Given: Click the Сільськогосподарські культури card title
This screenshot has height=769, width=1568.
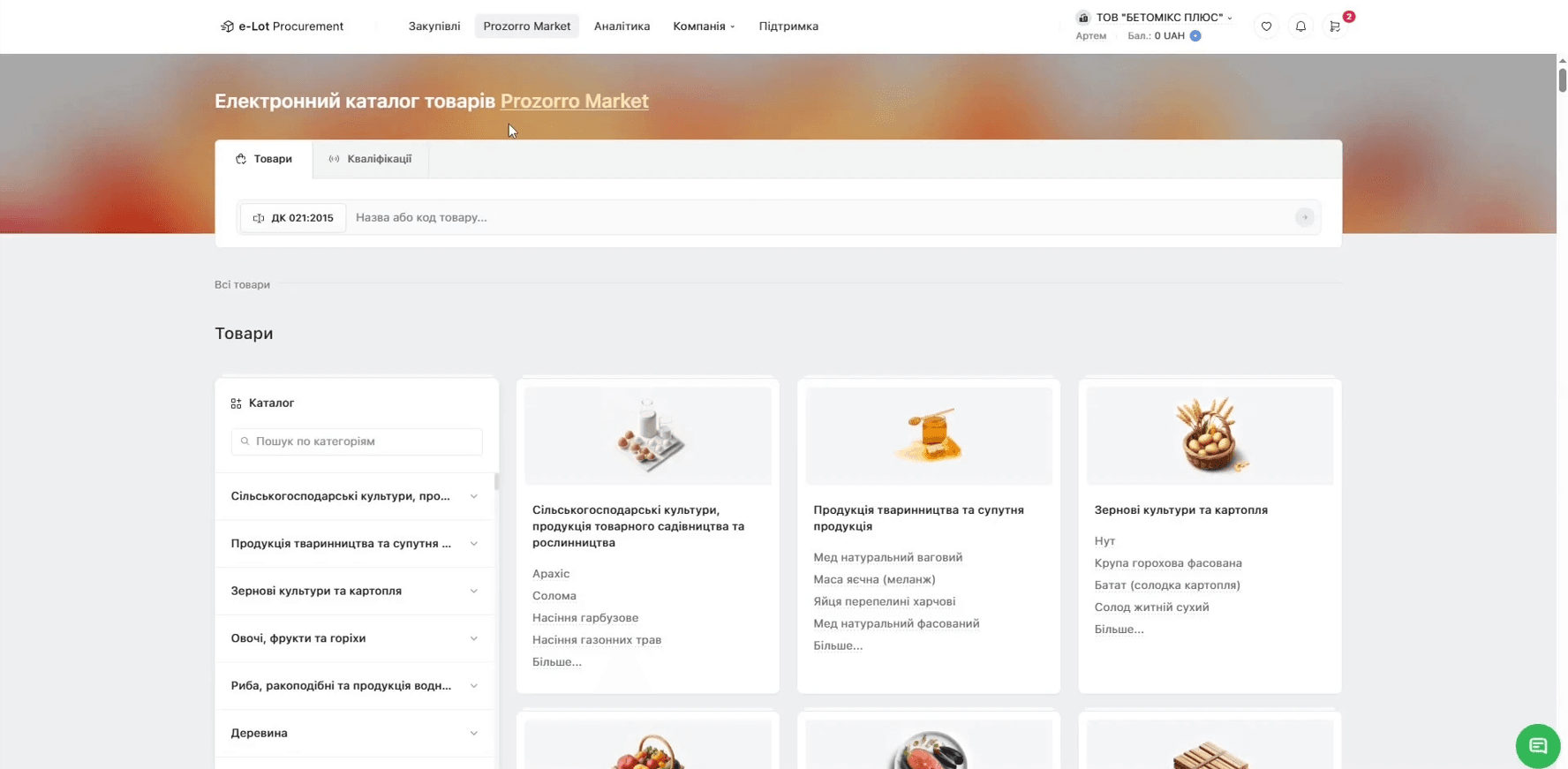Looking at the screenshot, I should (638, 526).
